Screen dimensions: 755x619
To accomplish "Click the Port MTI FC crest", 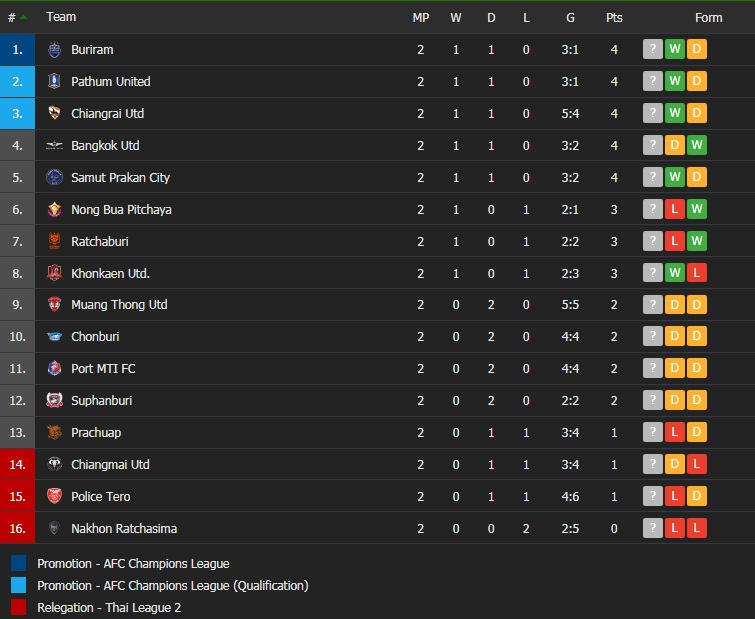I will (x=54, y=369).
